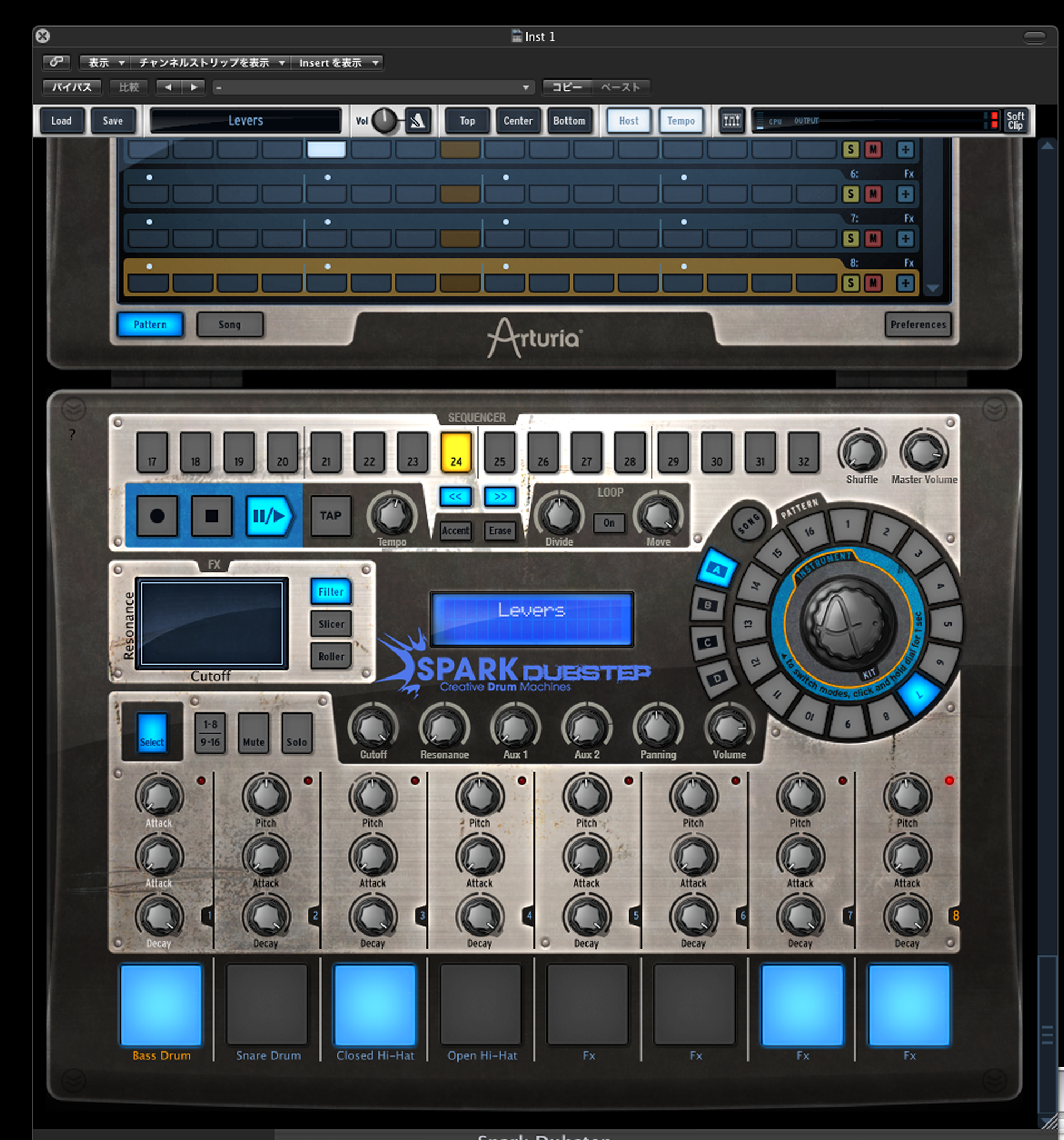The height and width of the screenshot is (1140, 1064).
Task: Click the Erase button
Action: point(500,531)
